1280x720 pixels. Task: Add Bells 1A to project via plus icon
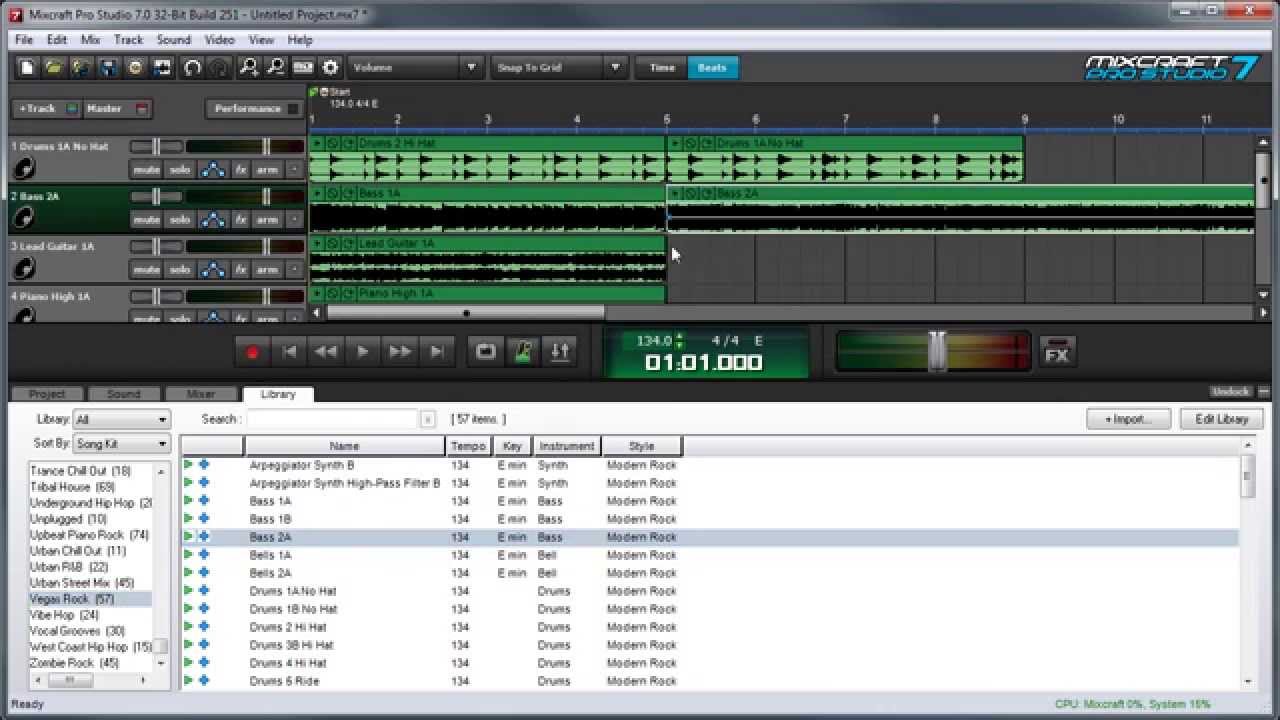coord(204,555)
